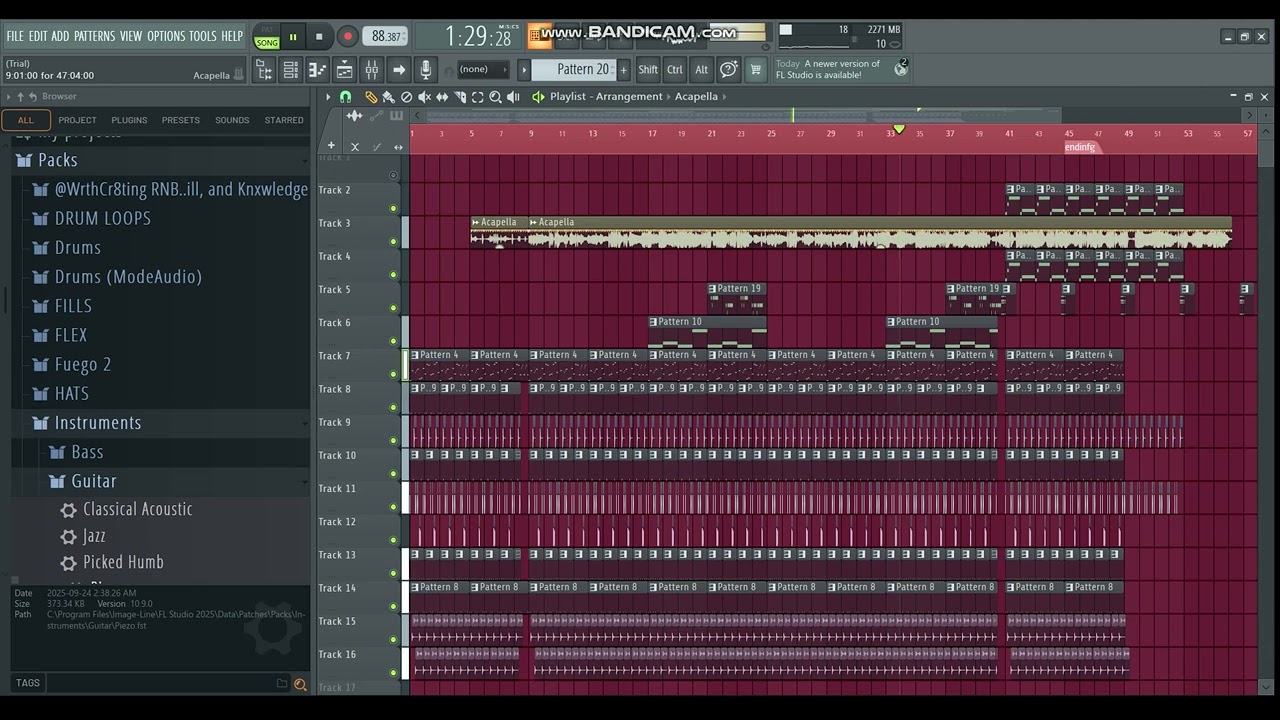The height and width of the screenshot is (720, 1280).
Task: Click the one-click audio recording microphone icon
Action: tap(426, 70)
